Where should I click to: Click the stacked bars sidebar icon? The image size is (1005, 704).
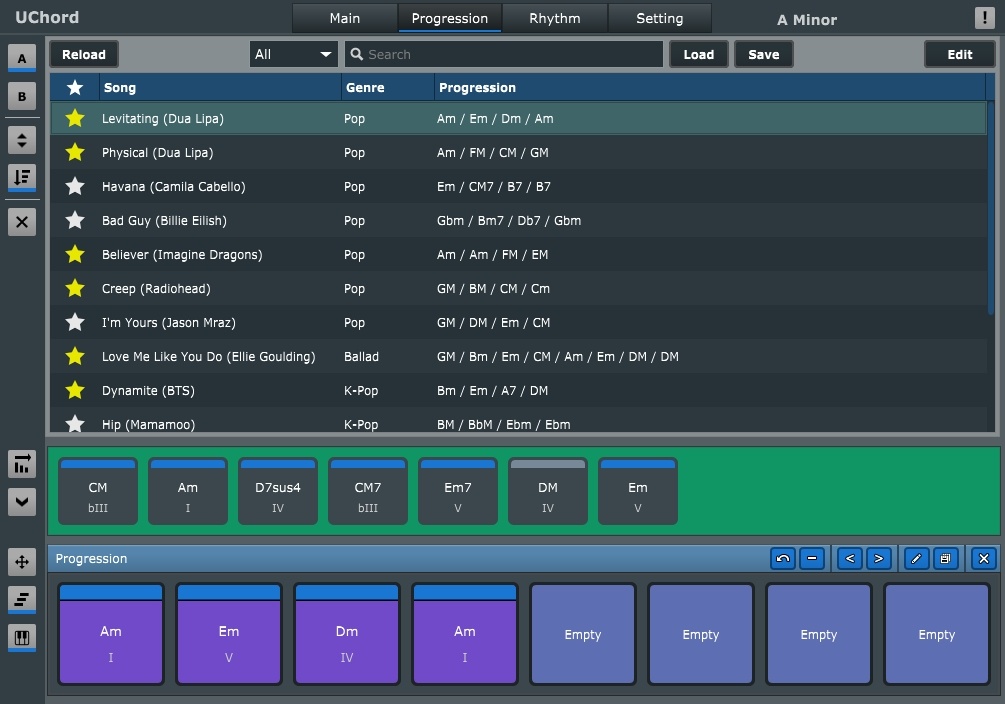22,599
